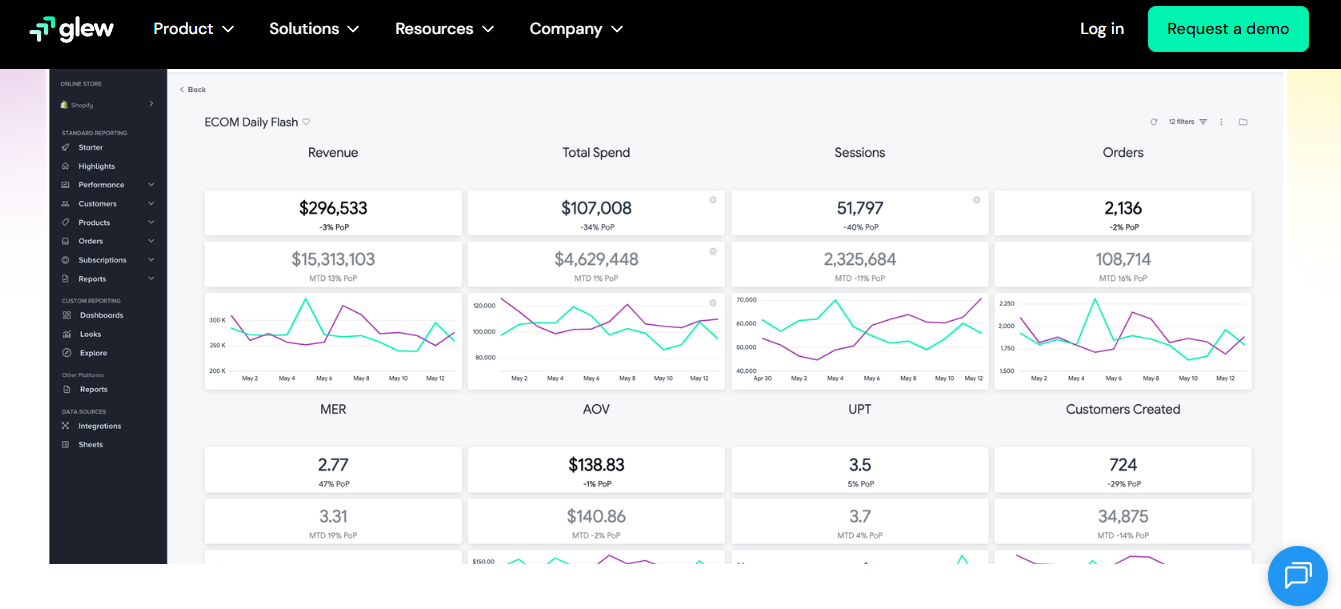Screen dimensions: 1341x609
Task: Click the 2,325,684 MTD sessions value
Action: [860, 259]
